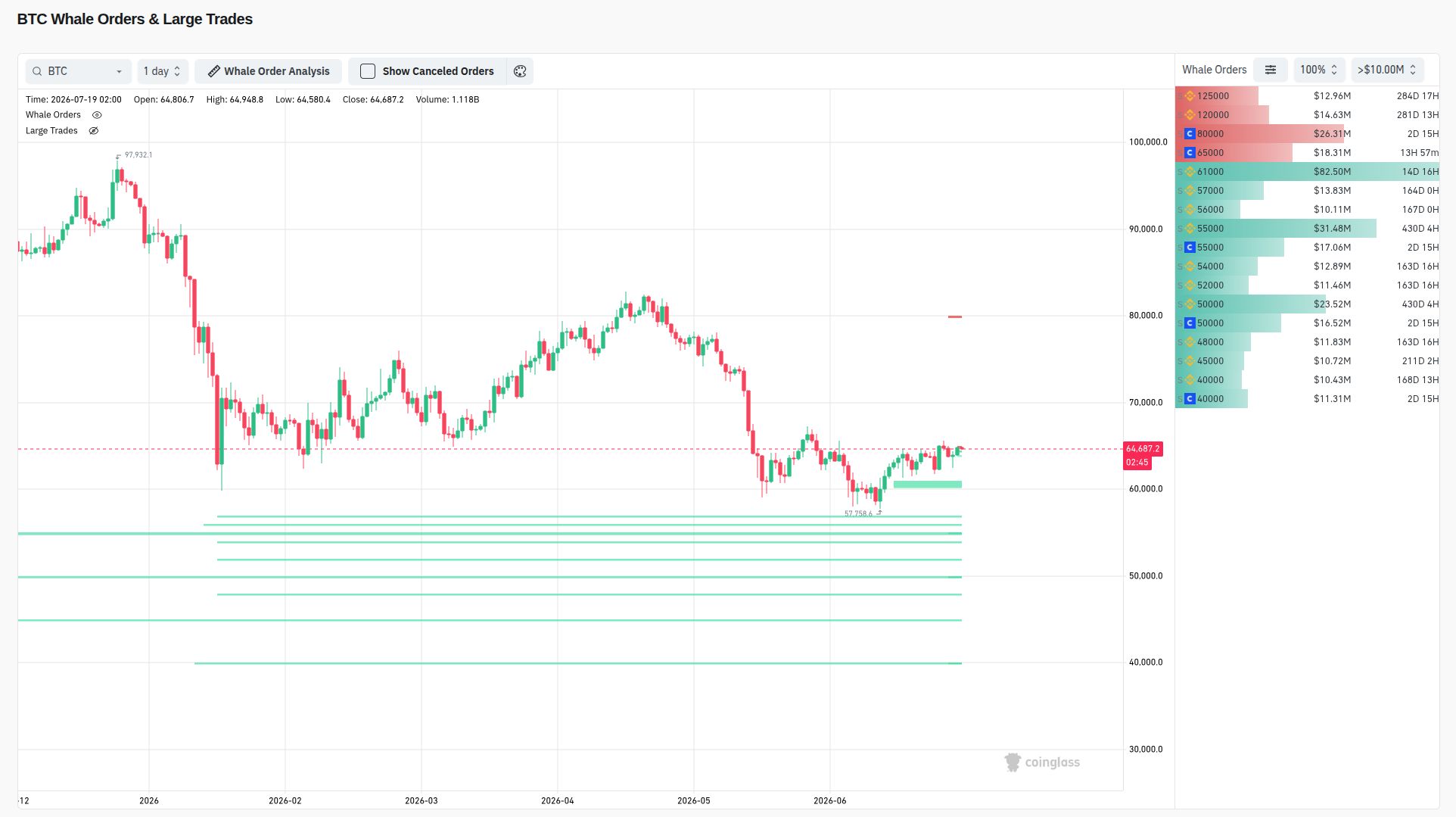Open the >$10.00M minimum order size dropdown

click(1387, 70)
